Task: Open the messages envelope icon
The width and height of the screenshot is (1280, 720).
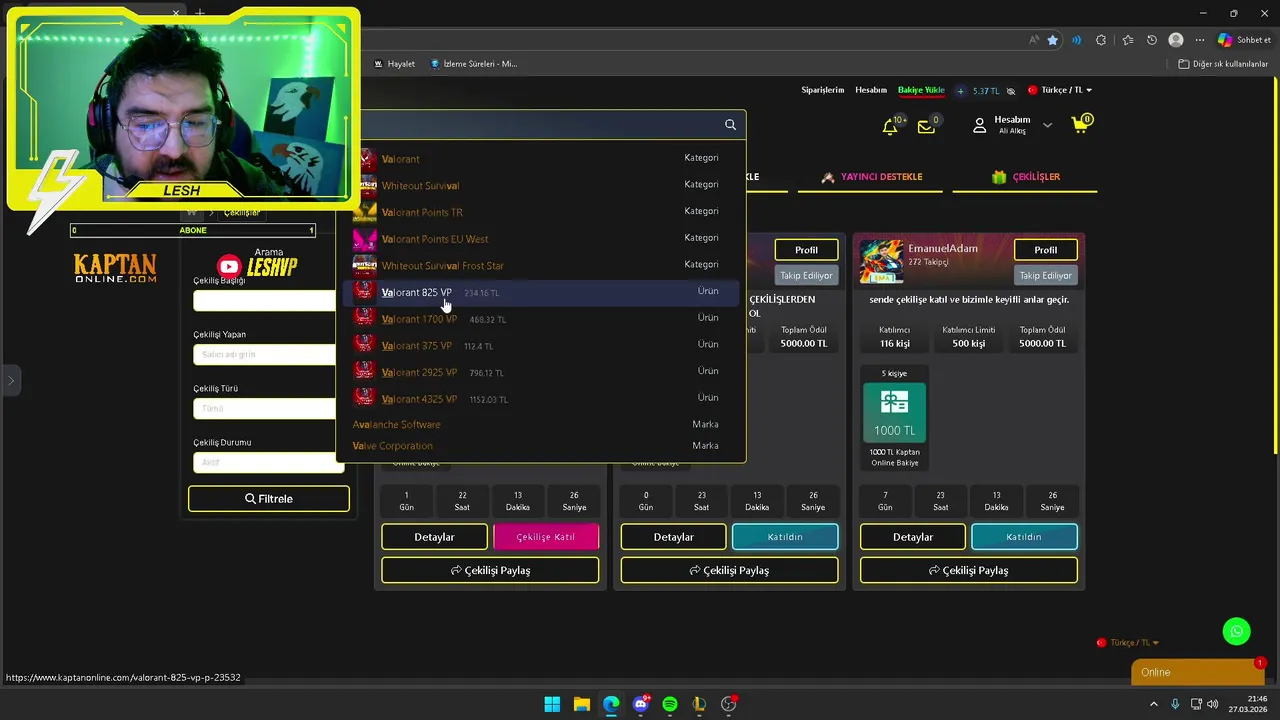Action: pos(927,126)
